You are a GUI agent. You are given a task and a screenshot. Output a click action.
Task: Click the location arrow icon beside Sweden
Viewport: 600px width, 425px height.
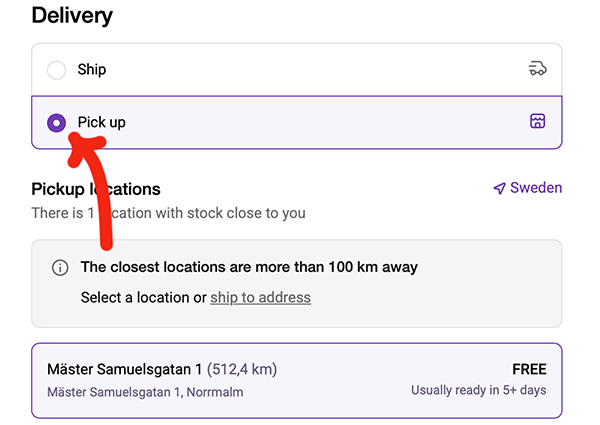pos(499,188)
